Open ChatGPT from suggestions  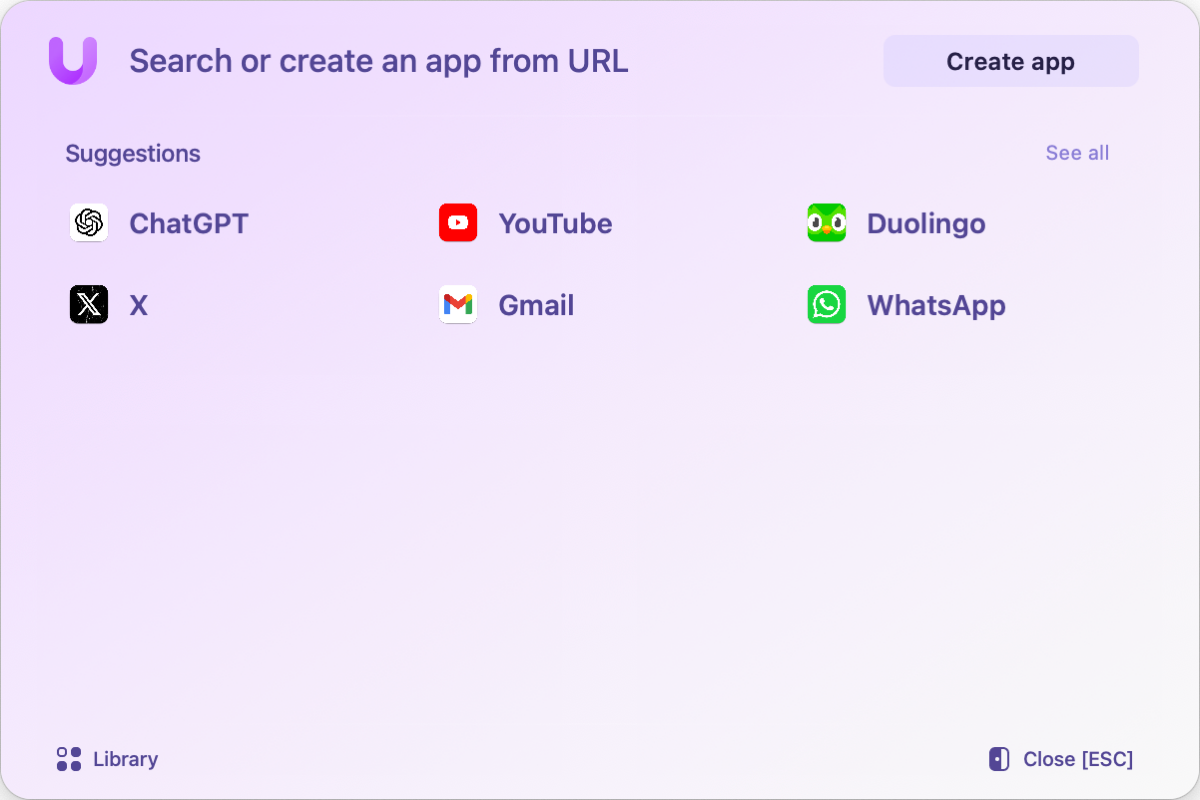[89, 223]
